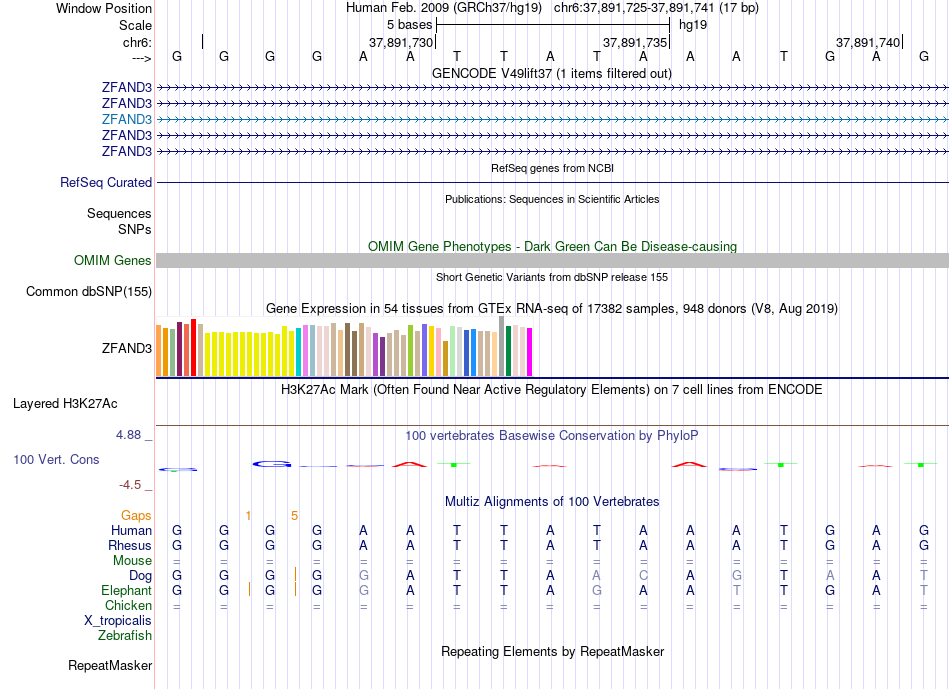Click the orange 'Gaps' label
The height and width of the screenshot is (689, 950).
click(136, 515)
